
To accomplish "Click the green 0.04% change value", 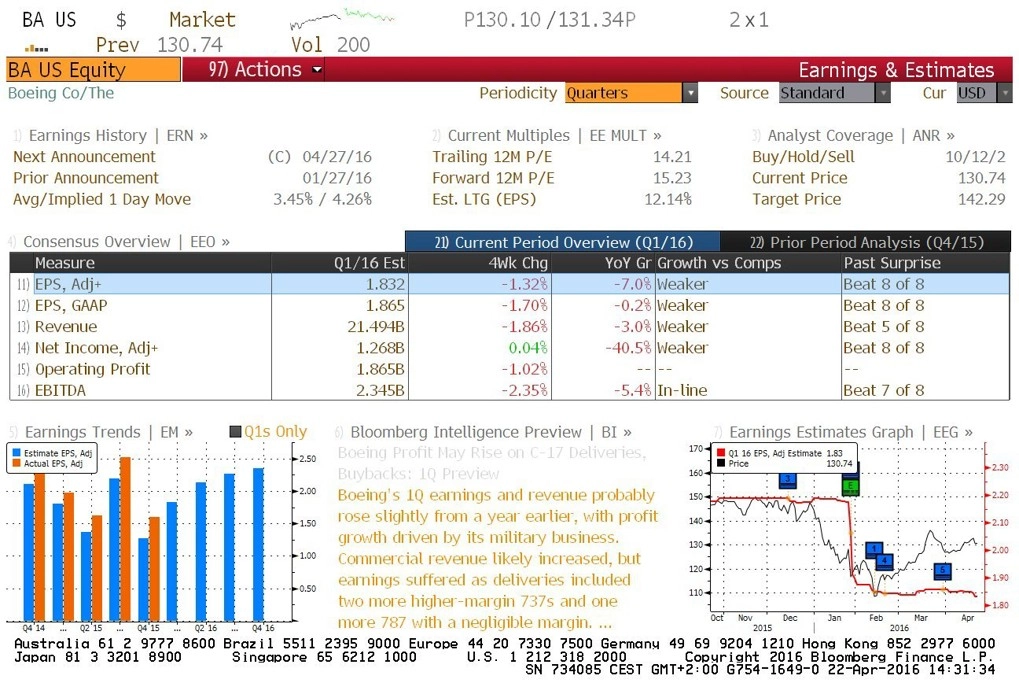I will click(x=528, y=348).
